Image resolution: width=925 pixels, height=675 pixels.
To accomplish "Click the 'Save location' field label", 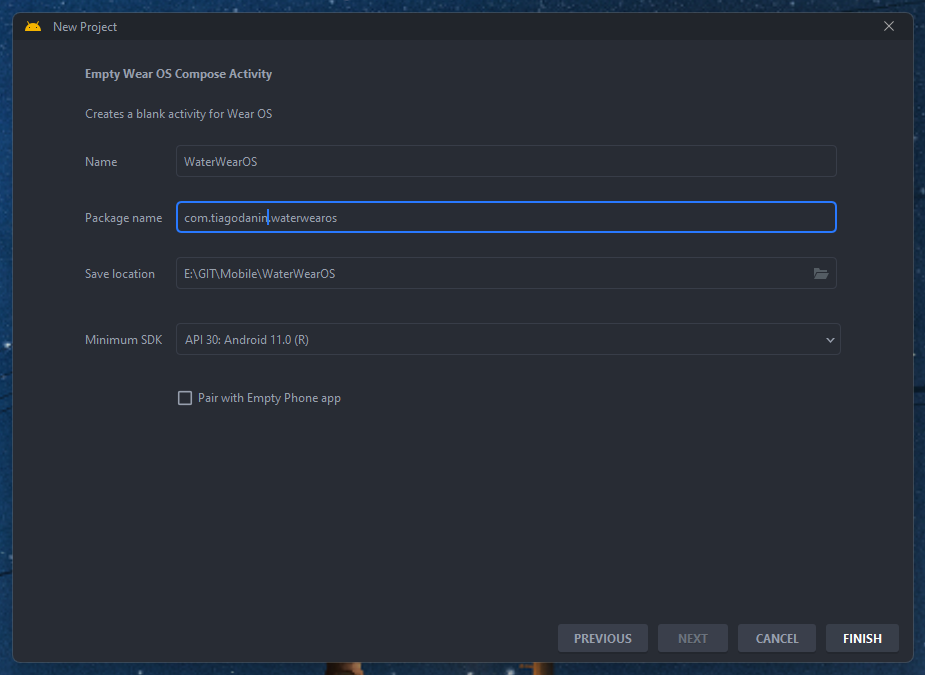I will tap(120, 274).
